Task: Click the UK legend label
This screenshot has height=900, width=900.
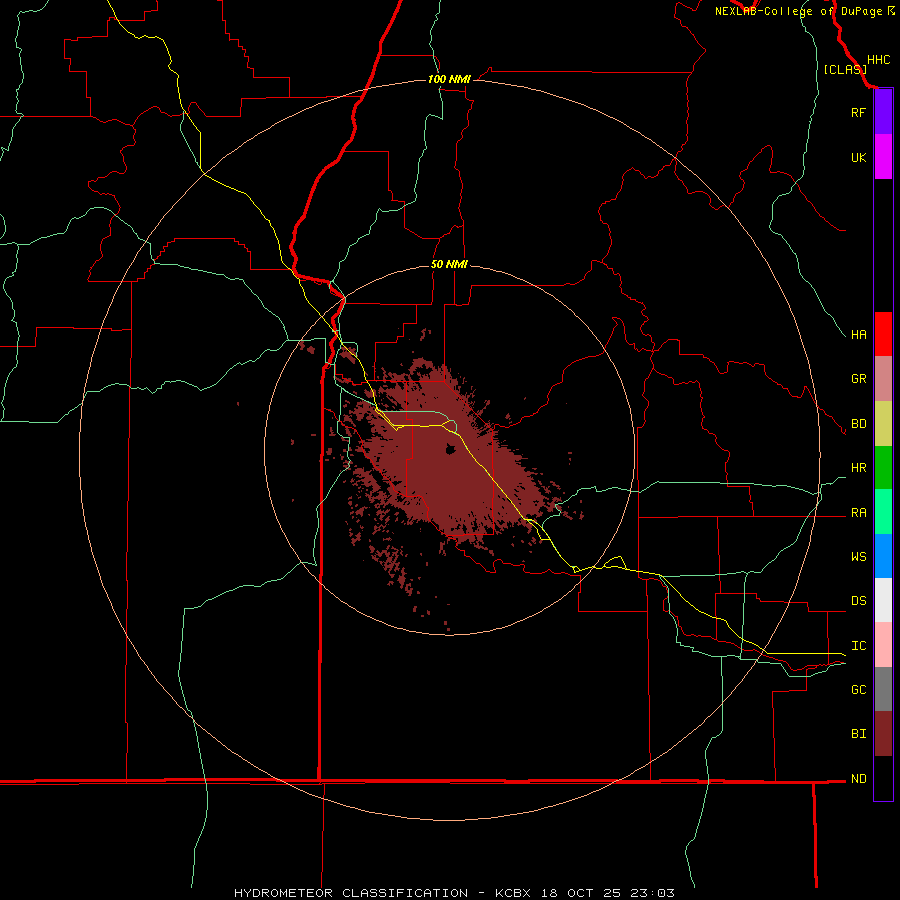Action: (858, 157)
